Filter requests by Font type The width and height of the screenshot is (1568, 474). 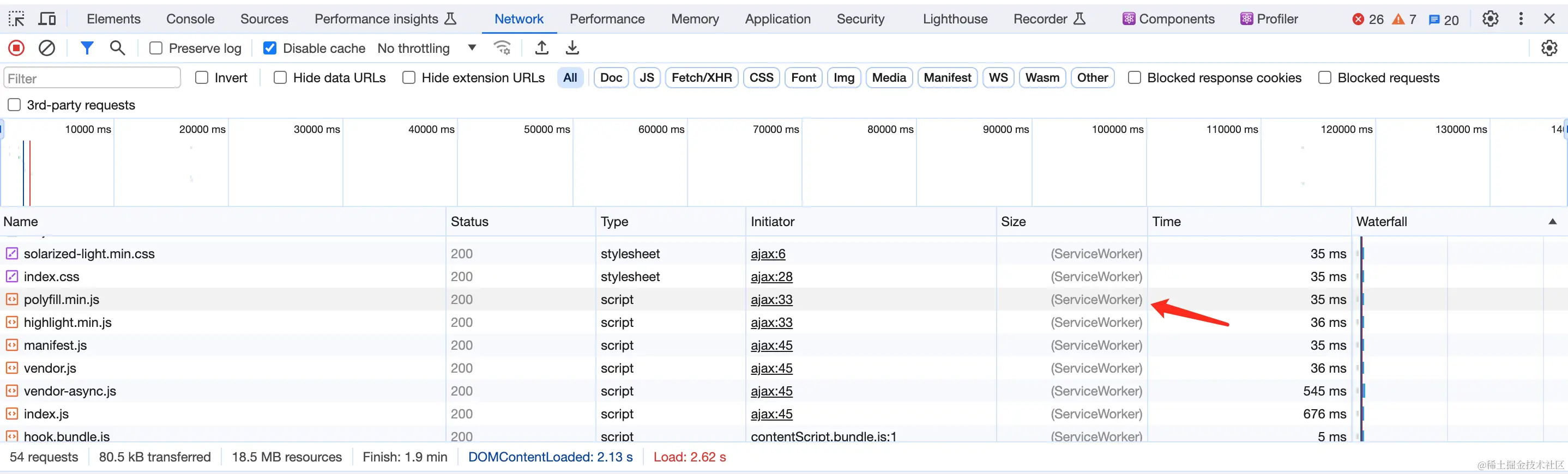tap(804, 78)
